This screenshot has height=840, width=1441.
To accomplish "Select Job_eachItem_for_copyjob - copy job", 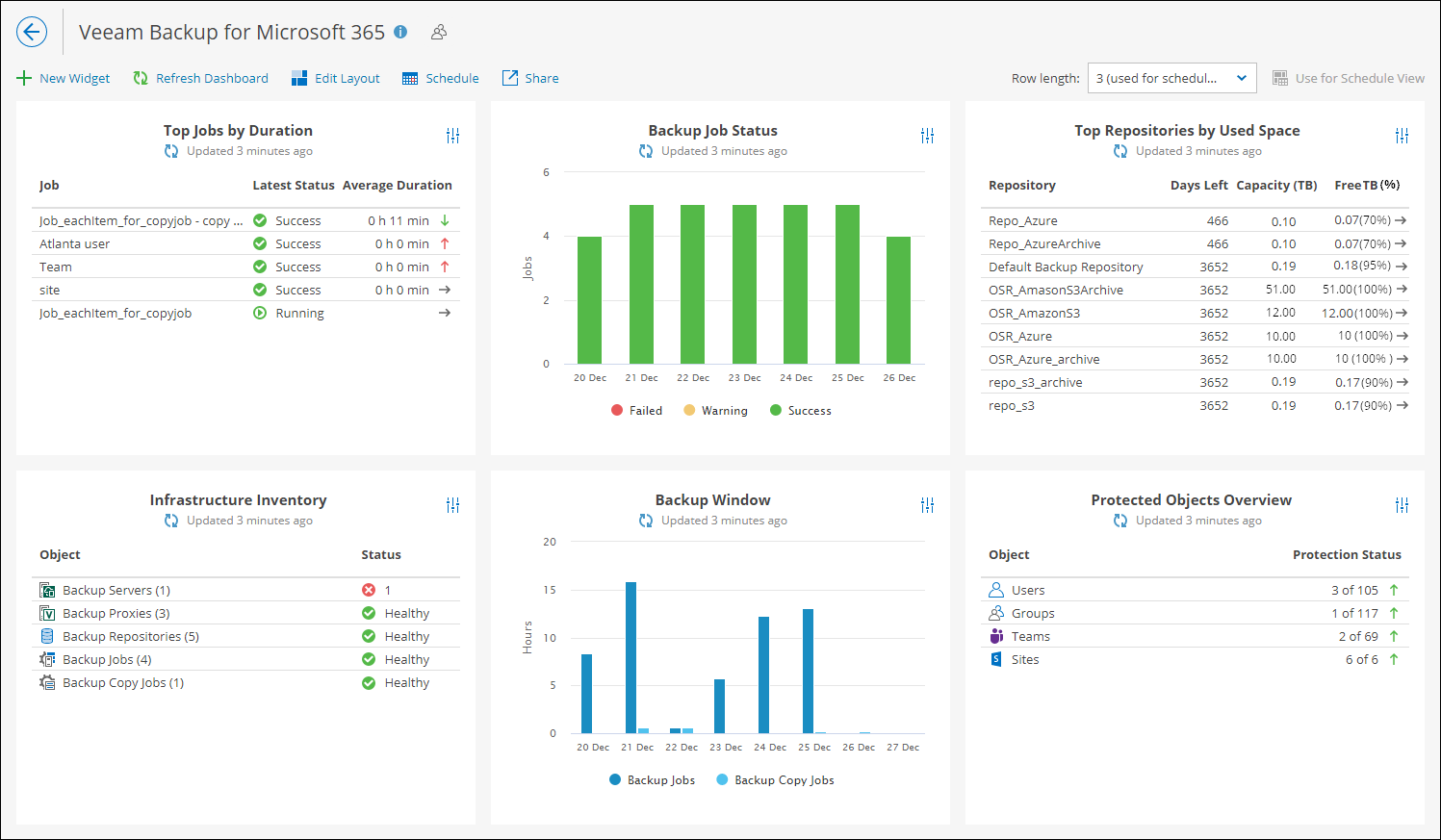I will [141, 220].
